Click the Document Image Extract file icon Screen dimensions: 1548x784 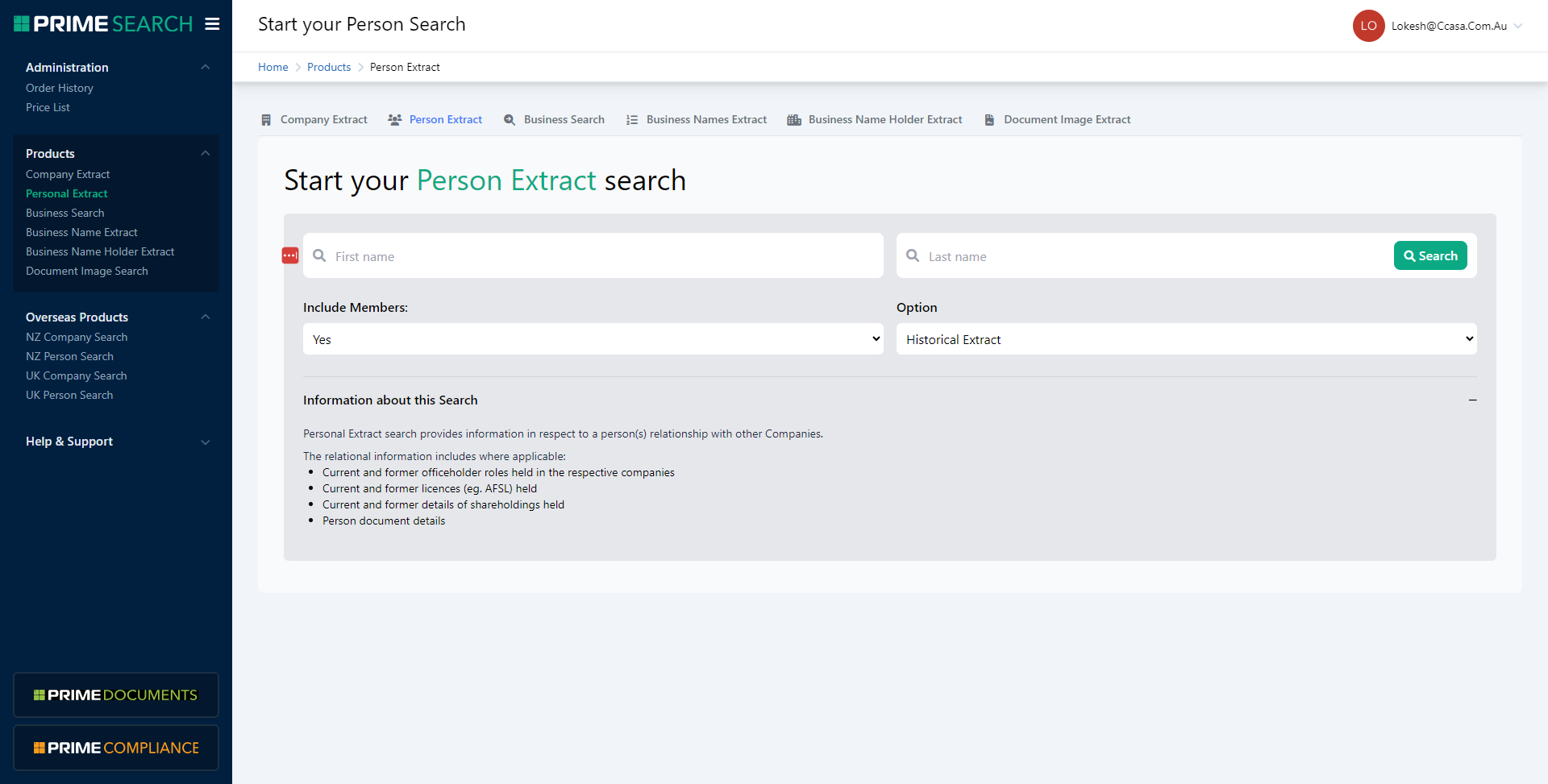point(989,120)
